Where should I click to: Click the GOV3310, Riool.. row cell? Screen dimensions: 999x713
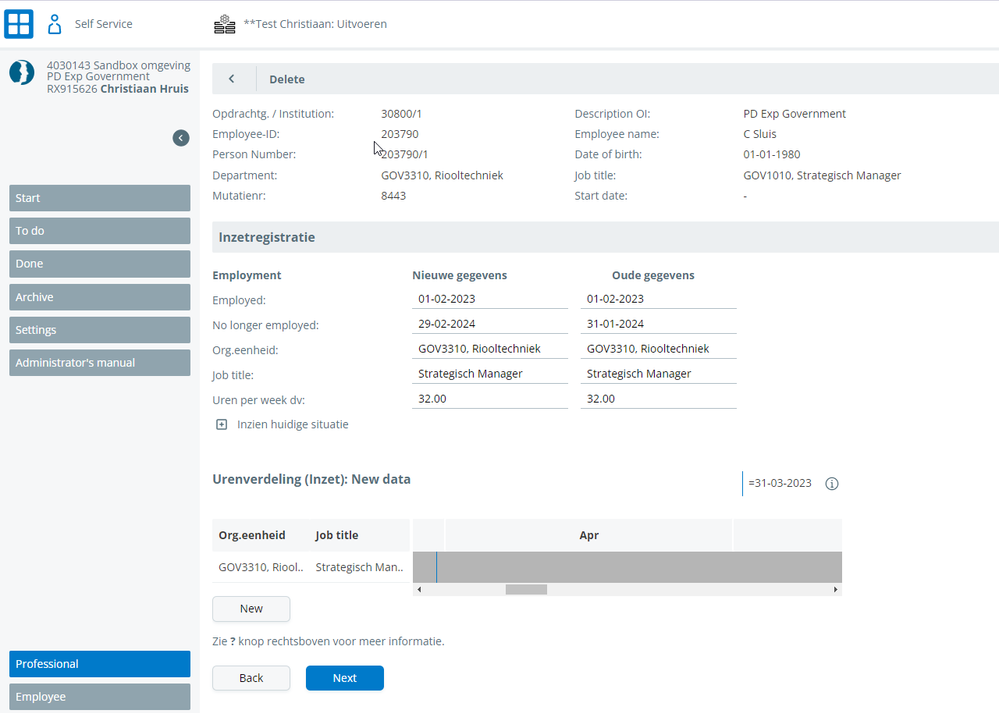[x=261, y=567]
